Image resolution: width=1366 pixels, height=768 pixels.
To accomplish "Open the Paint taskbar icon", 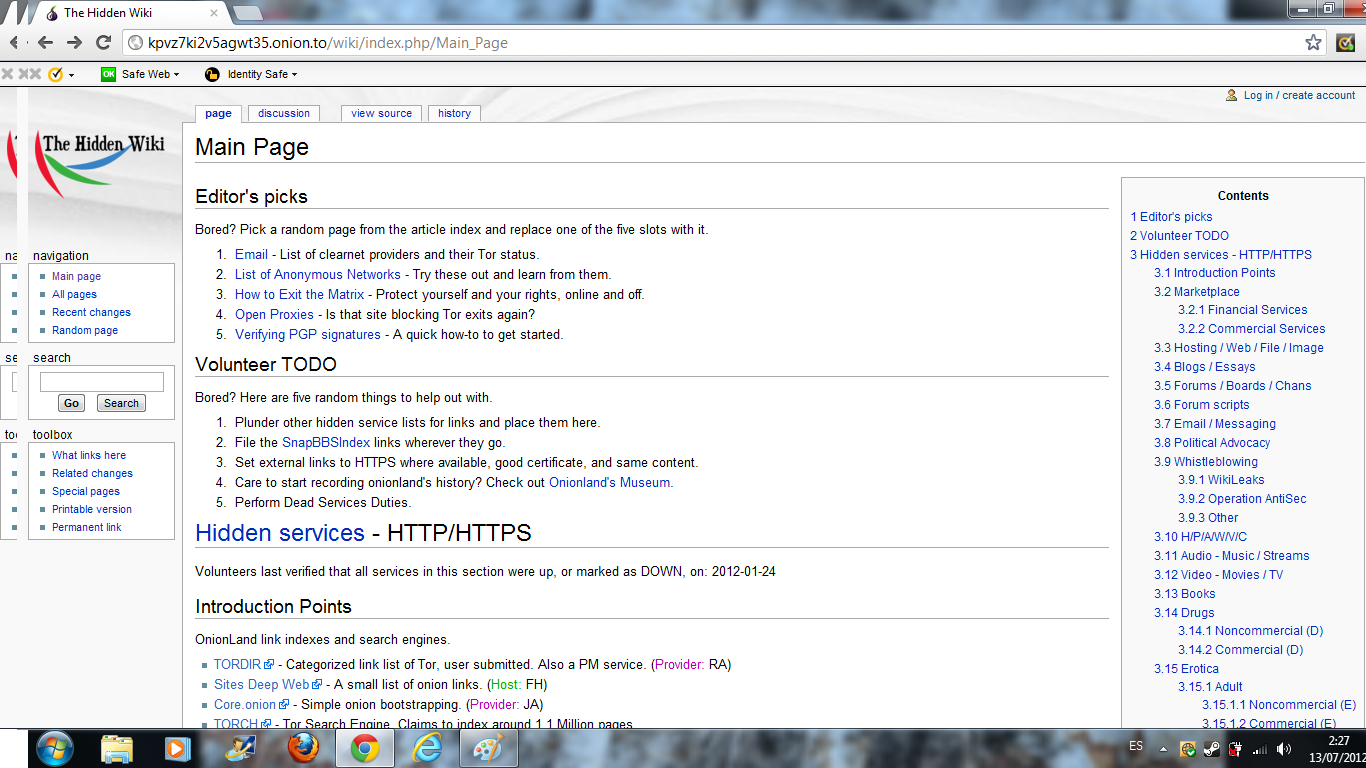I will click(489, 748).
